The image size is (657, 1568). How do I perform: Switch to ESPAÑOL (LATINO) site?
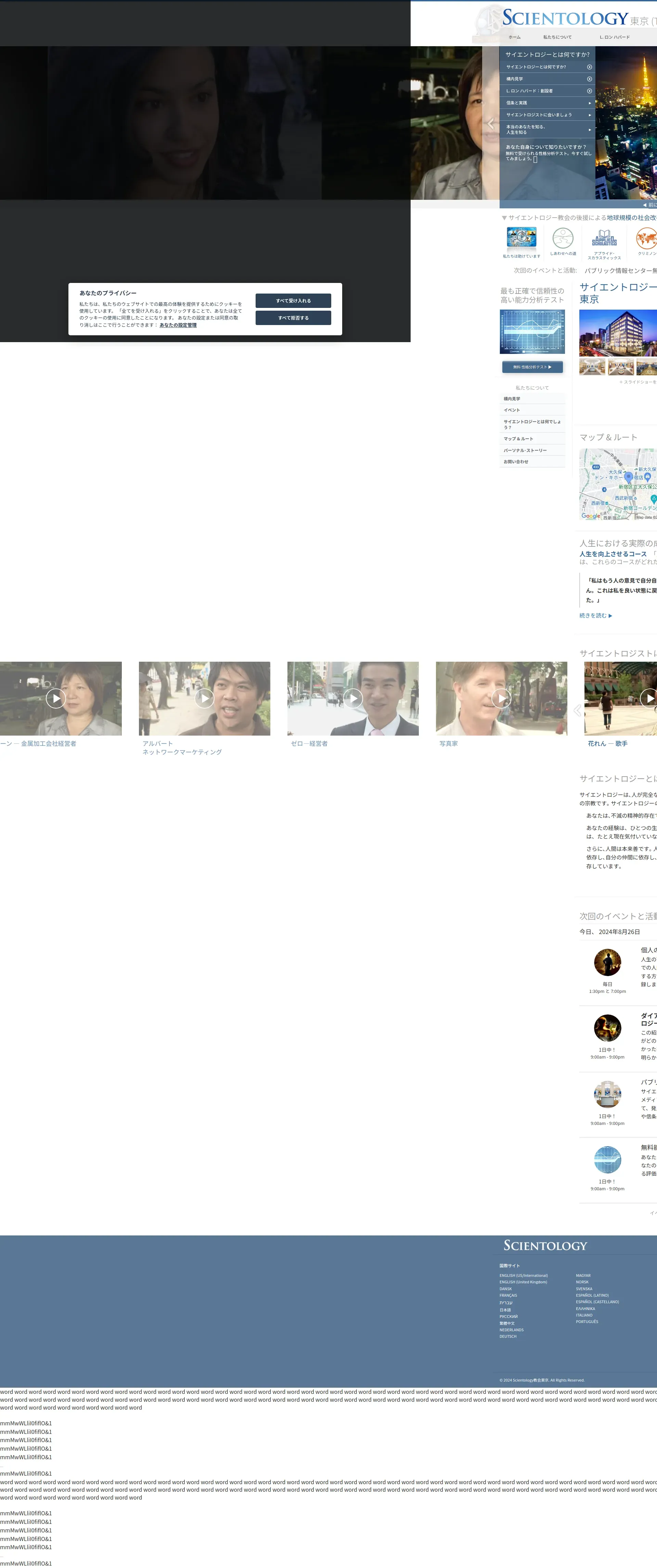592,1295
